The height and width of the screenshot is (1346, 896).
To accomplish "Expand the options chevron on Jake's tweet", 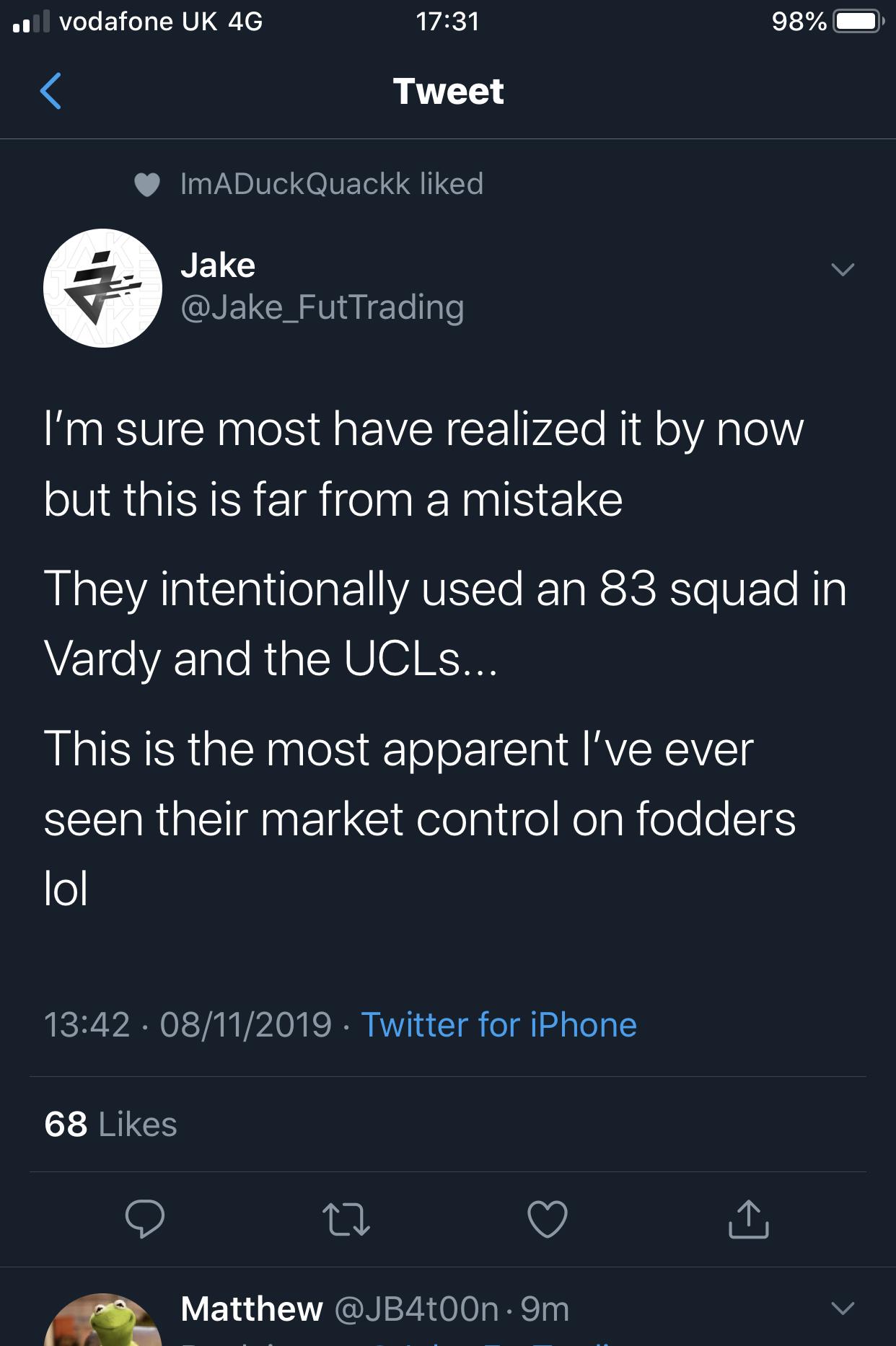I will [842, 270].
